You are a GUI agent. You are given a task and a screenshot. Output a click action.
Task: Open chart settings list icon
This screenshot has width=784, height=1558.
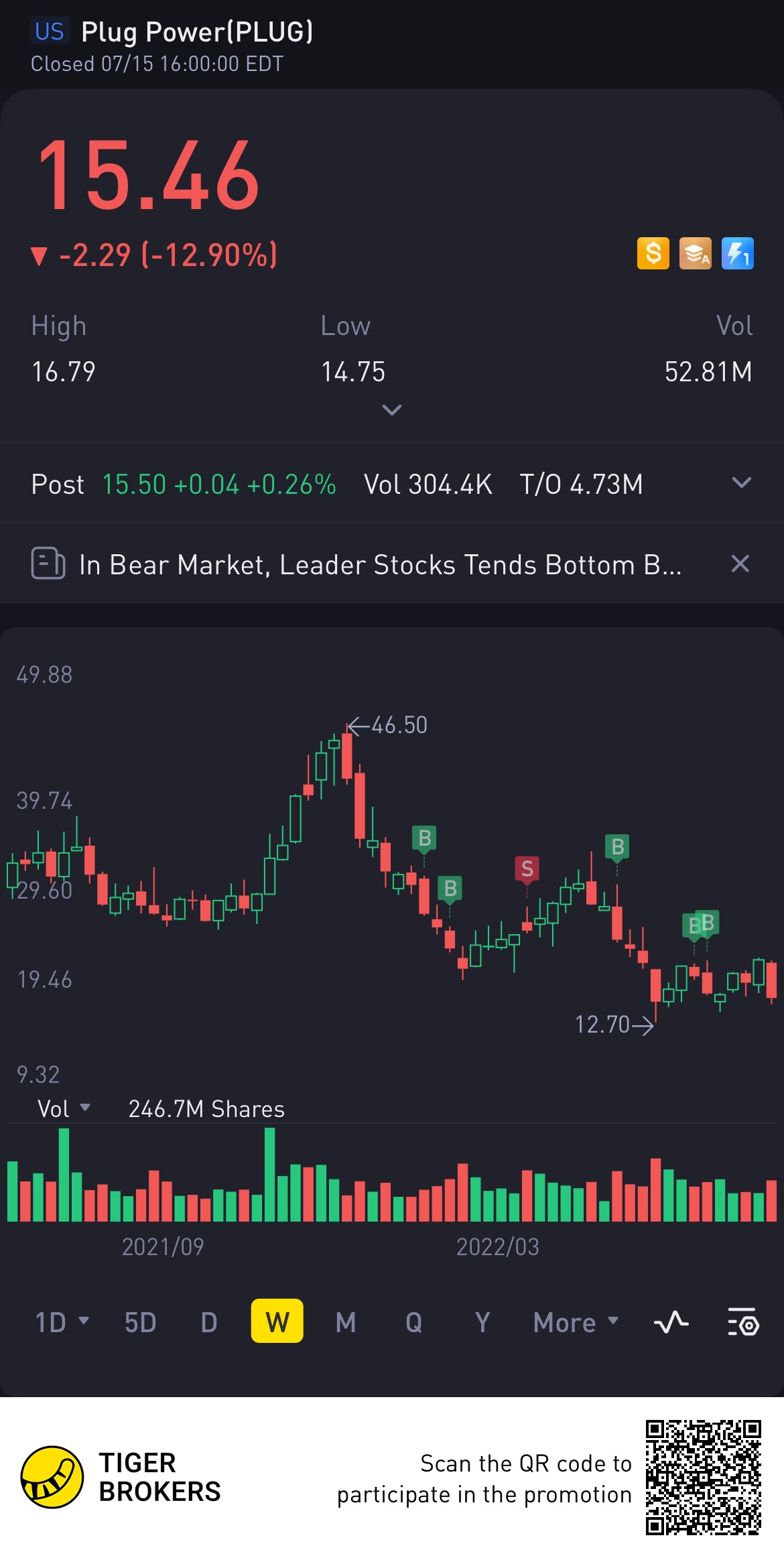[742, 1323]
